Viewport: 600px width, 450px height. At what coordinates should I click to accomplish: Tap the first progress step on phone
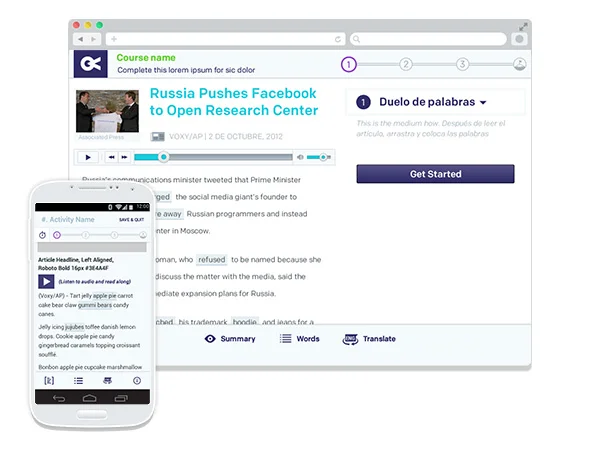coord(57,235)
